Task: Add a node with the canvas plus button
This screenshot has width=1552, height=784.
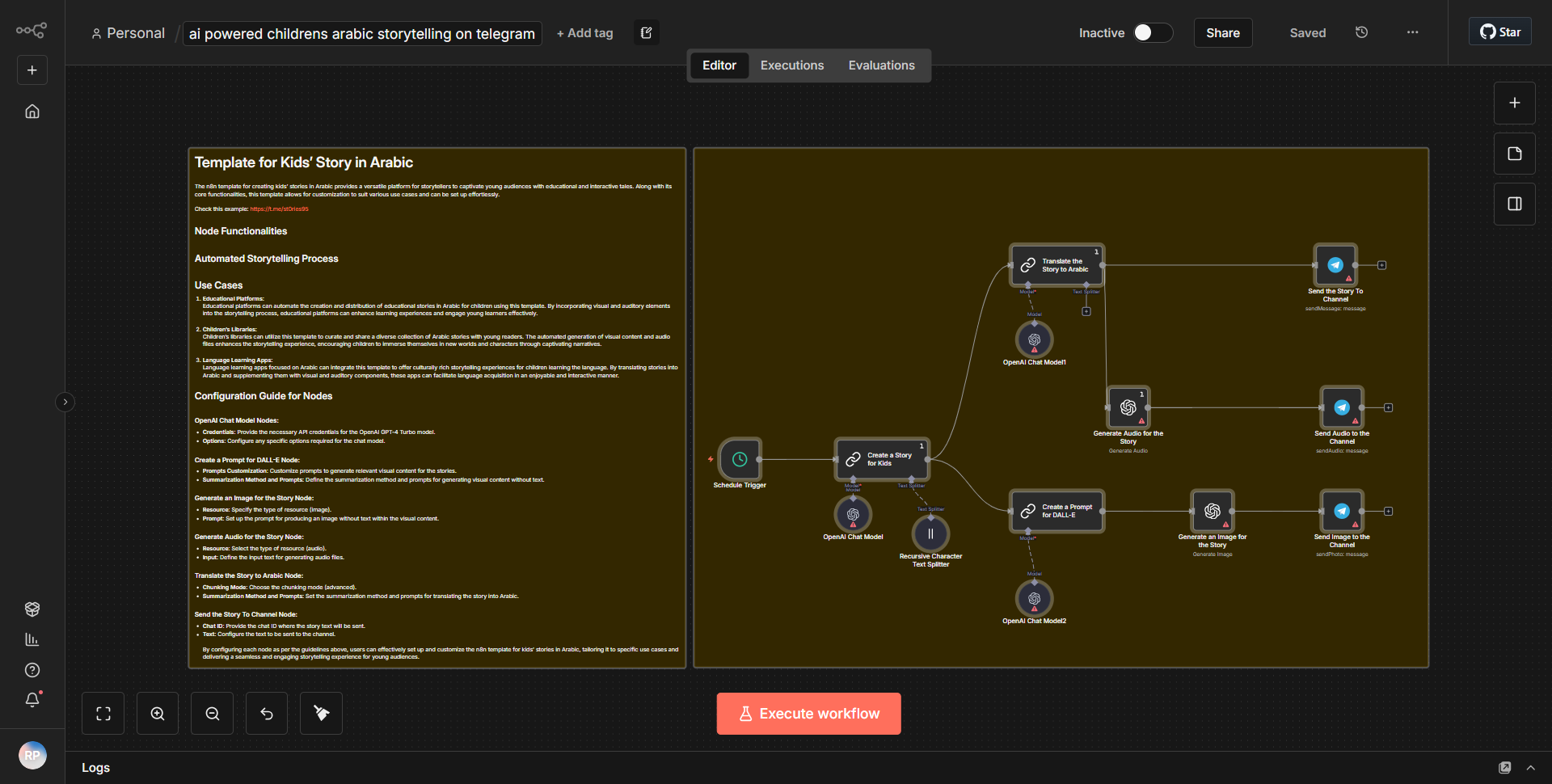Action: [x=1515, y=103]
